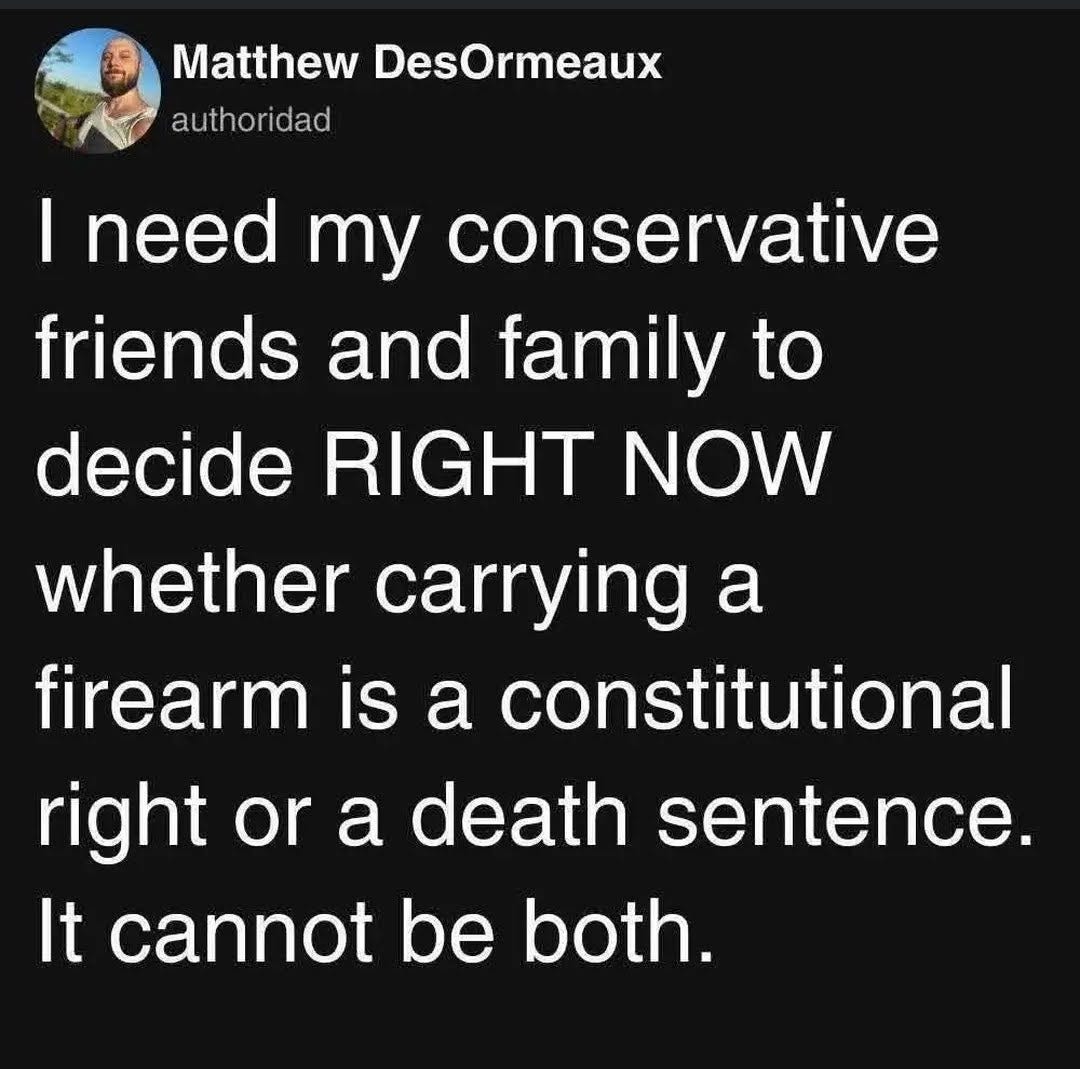This screenshot has height=1069, width=1080.
Task: Open Matthew DesOrmeaux's profile picture
Action: click(98, 90)
